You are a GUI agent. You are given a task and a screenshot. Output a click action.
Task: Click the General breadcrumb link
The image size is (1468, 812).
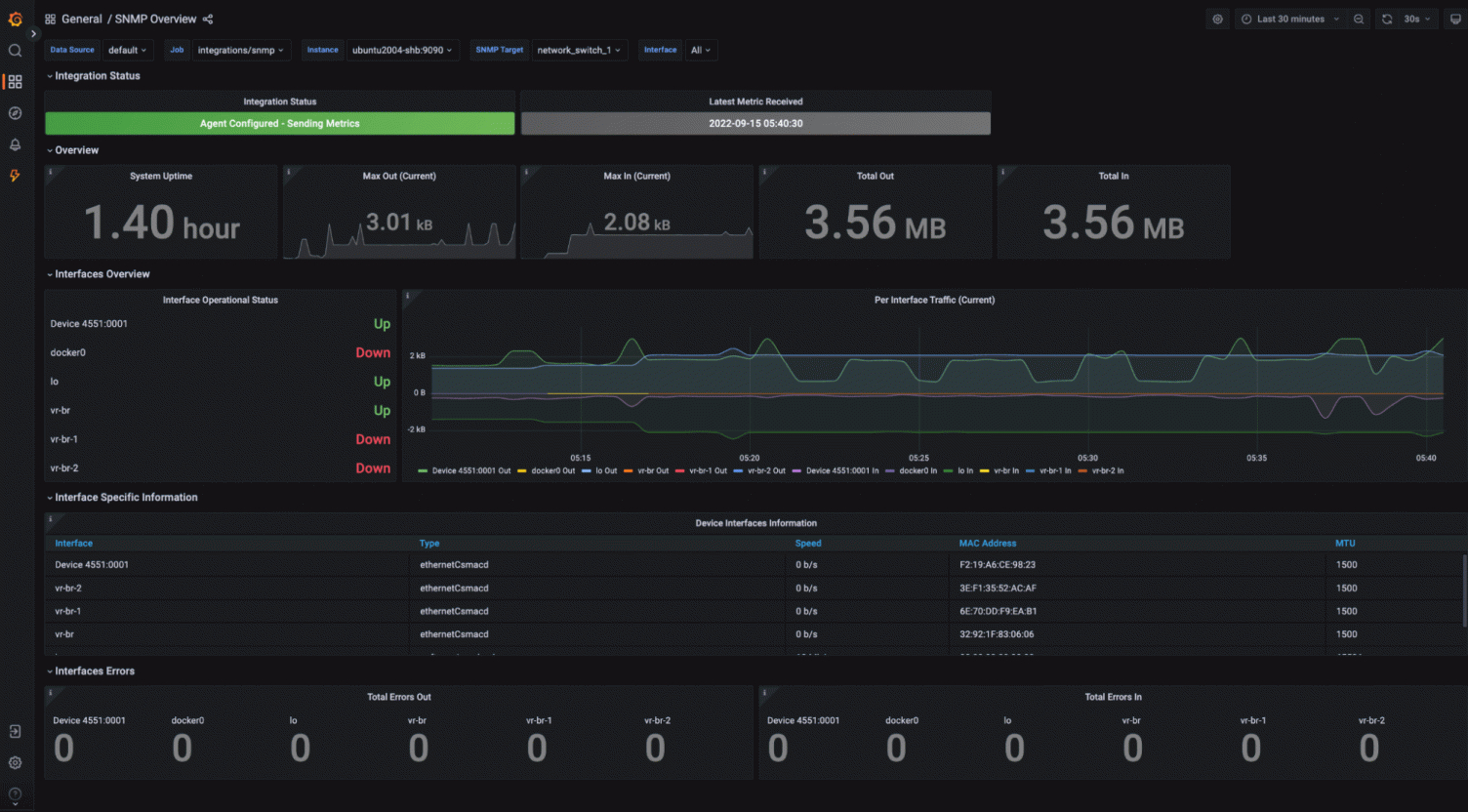click(x=82, y=19)
